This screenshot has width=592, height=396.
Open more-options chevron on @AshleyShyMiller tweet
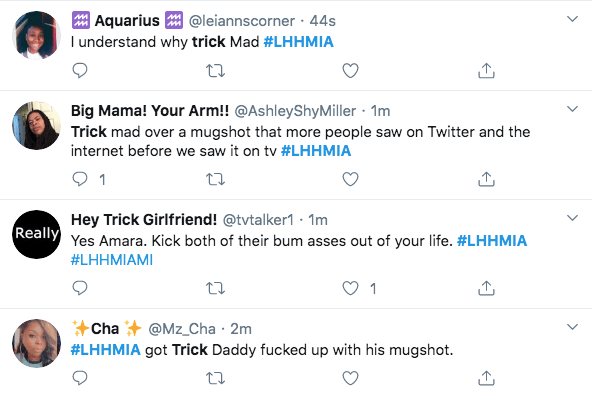(x=573, y=109)
